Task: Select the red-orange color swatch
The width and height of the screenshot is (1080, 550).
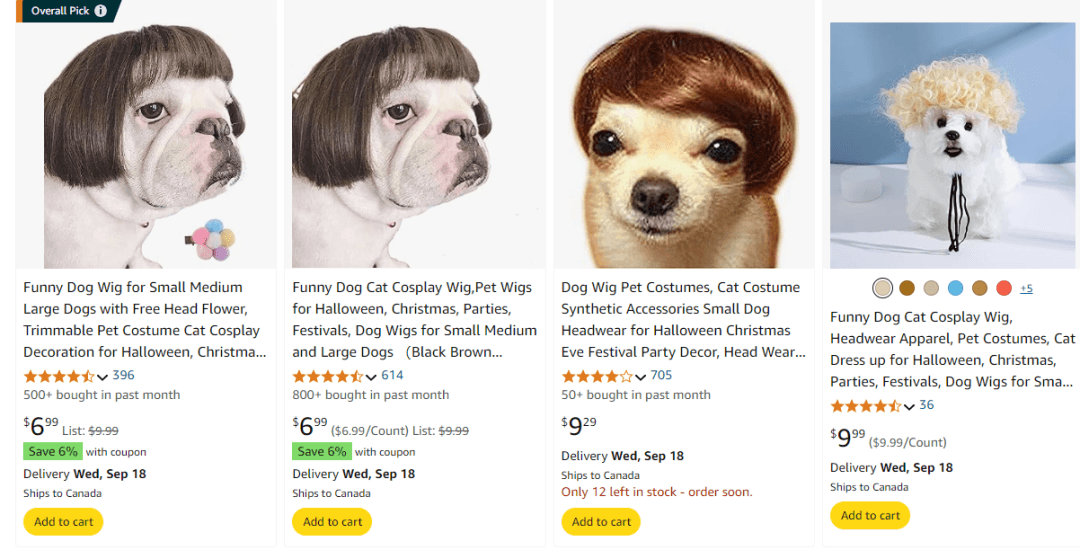Action: click(1004, 288)
